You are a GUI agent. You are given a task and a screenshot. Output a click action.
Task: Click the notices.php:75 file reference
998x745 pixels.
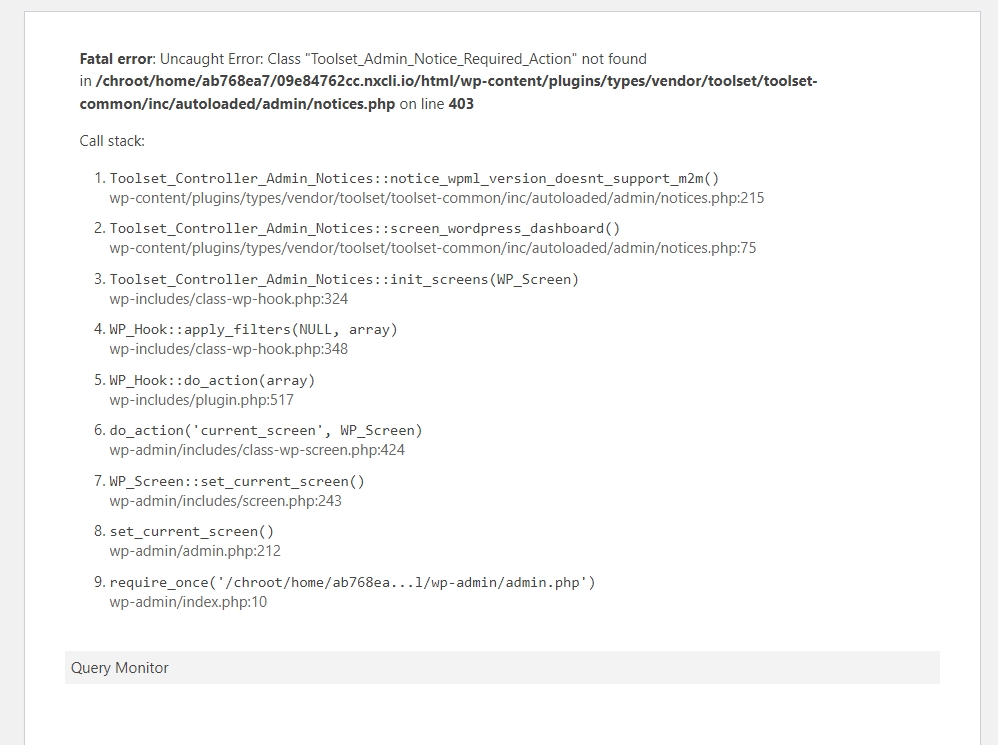coord(433,248)
